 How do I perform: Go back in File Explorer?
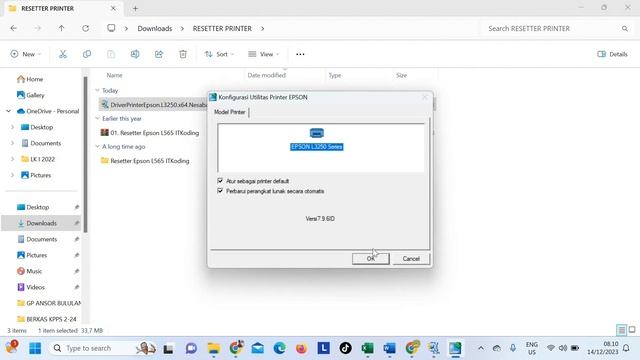(x=13, y=28)
